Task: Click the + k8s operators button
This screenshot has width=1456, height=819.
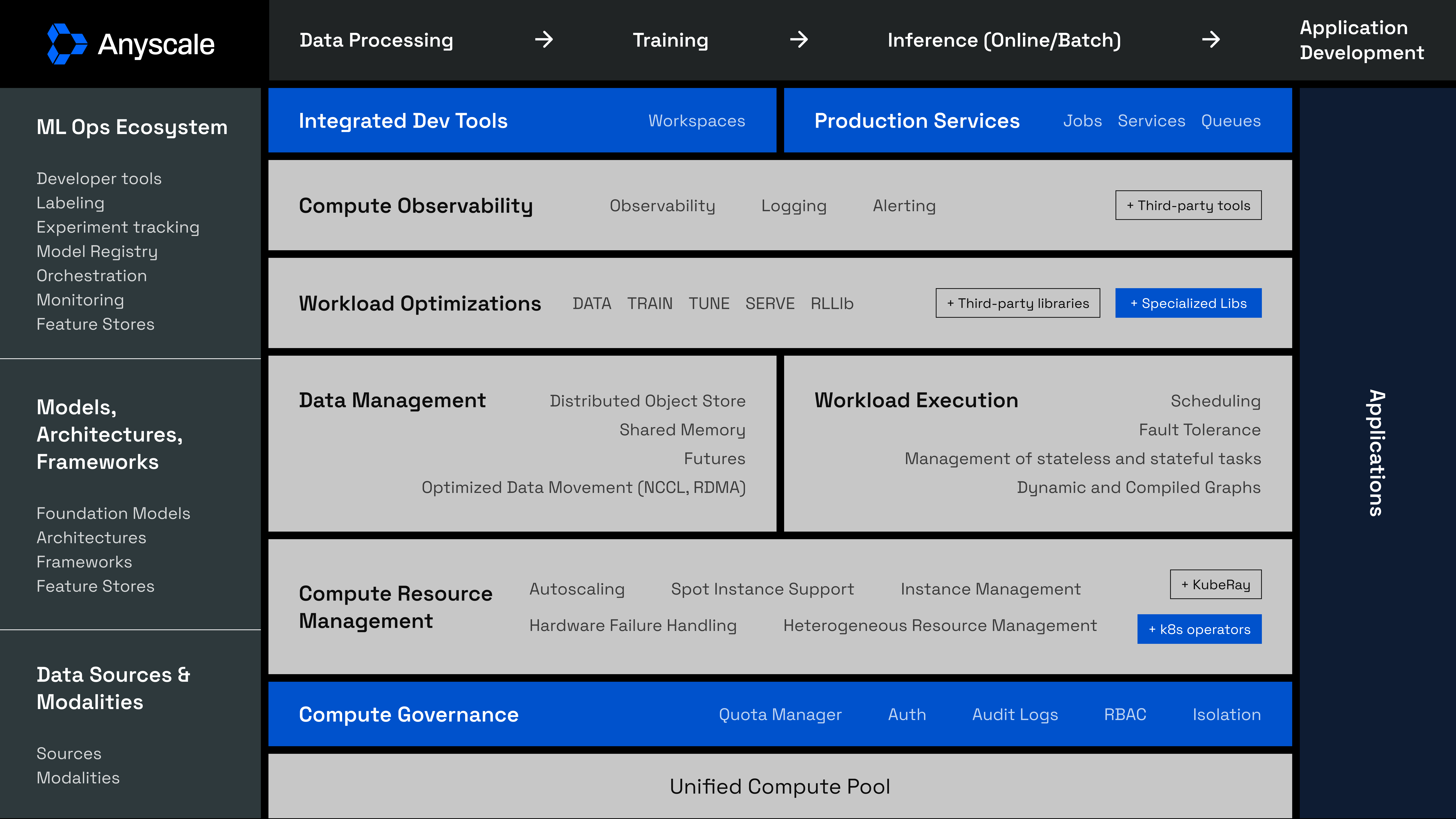Action: 1199,629
